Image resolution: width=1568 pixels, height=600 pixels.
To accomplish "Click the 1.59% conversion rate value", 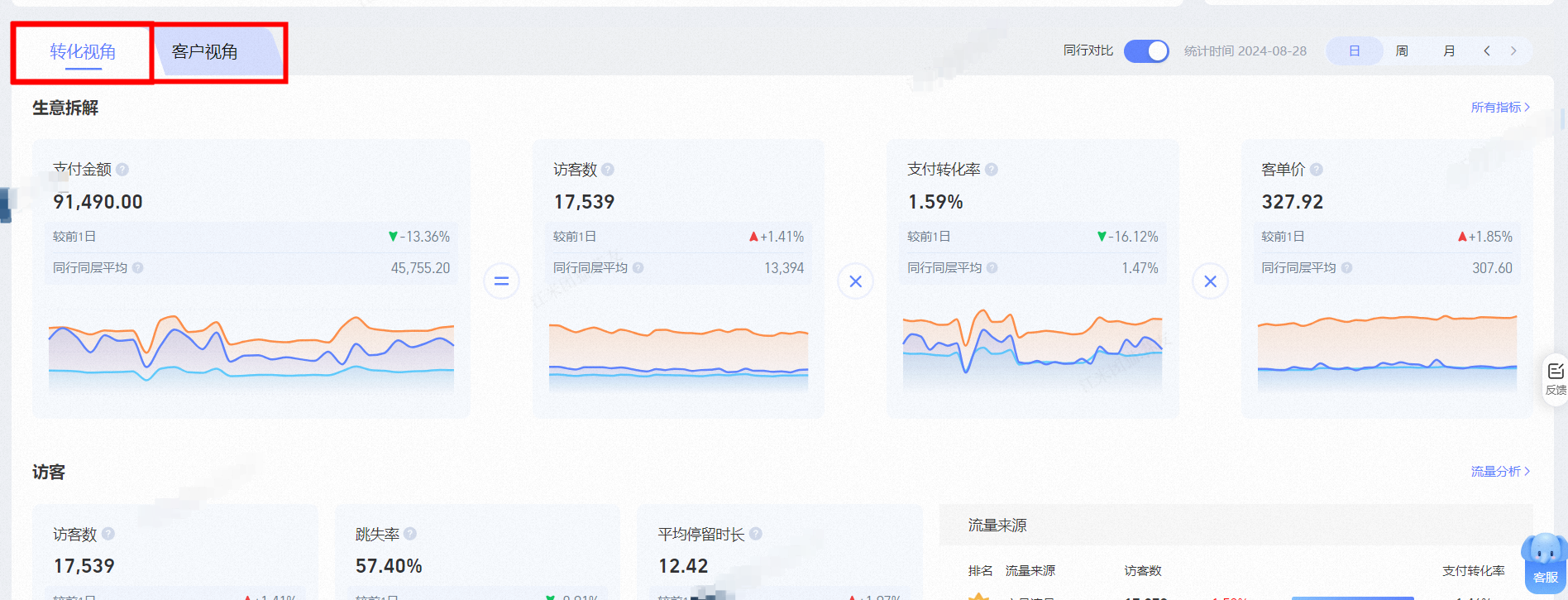I will [935, 202].
